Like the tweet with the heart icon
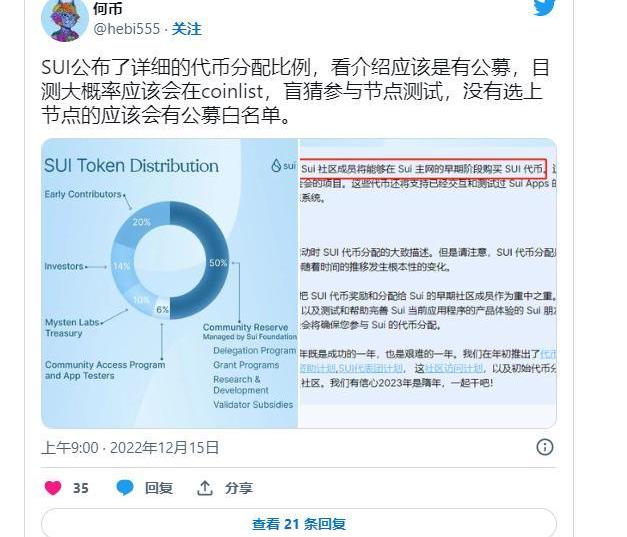The image size is (627, 537). [53, 488]
